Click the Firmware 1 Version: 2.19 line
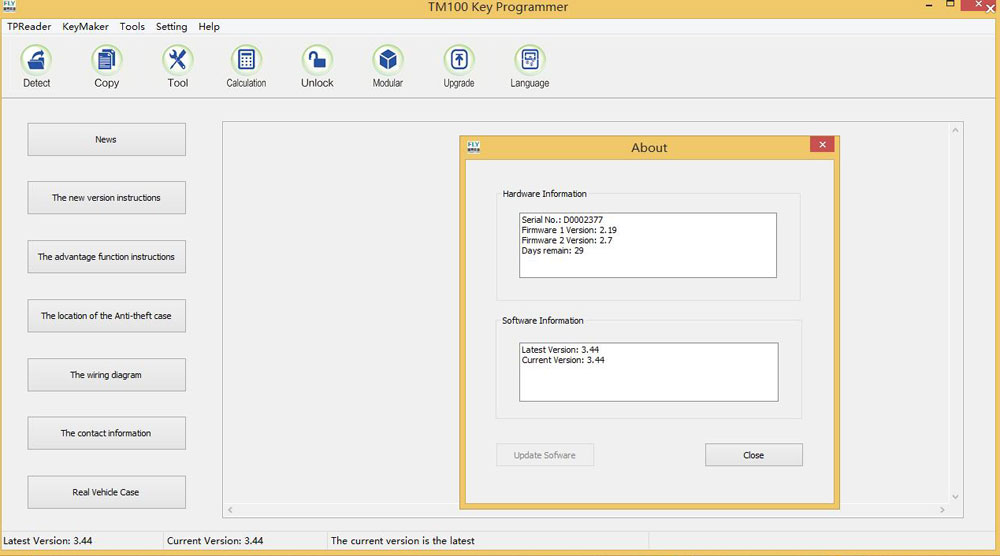1000x556 pixels. (x=569, y=230)
